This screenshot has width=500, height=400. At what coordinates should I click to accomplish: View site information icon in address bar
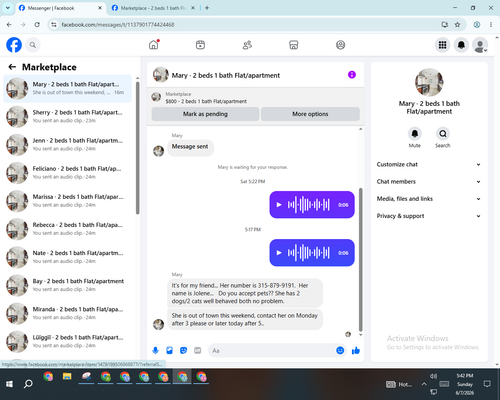click(54, 25)
